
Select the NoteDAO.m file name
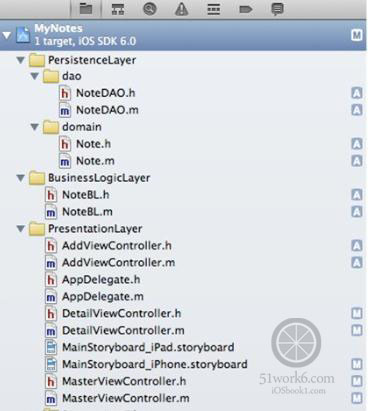point(107,110)
